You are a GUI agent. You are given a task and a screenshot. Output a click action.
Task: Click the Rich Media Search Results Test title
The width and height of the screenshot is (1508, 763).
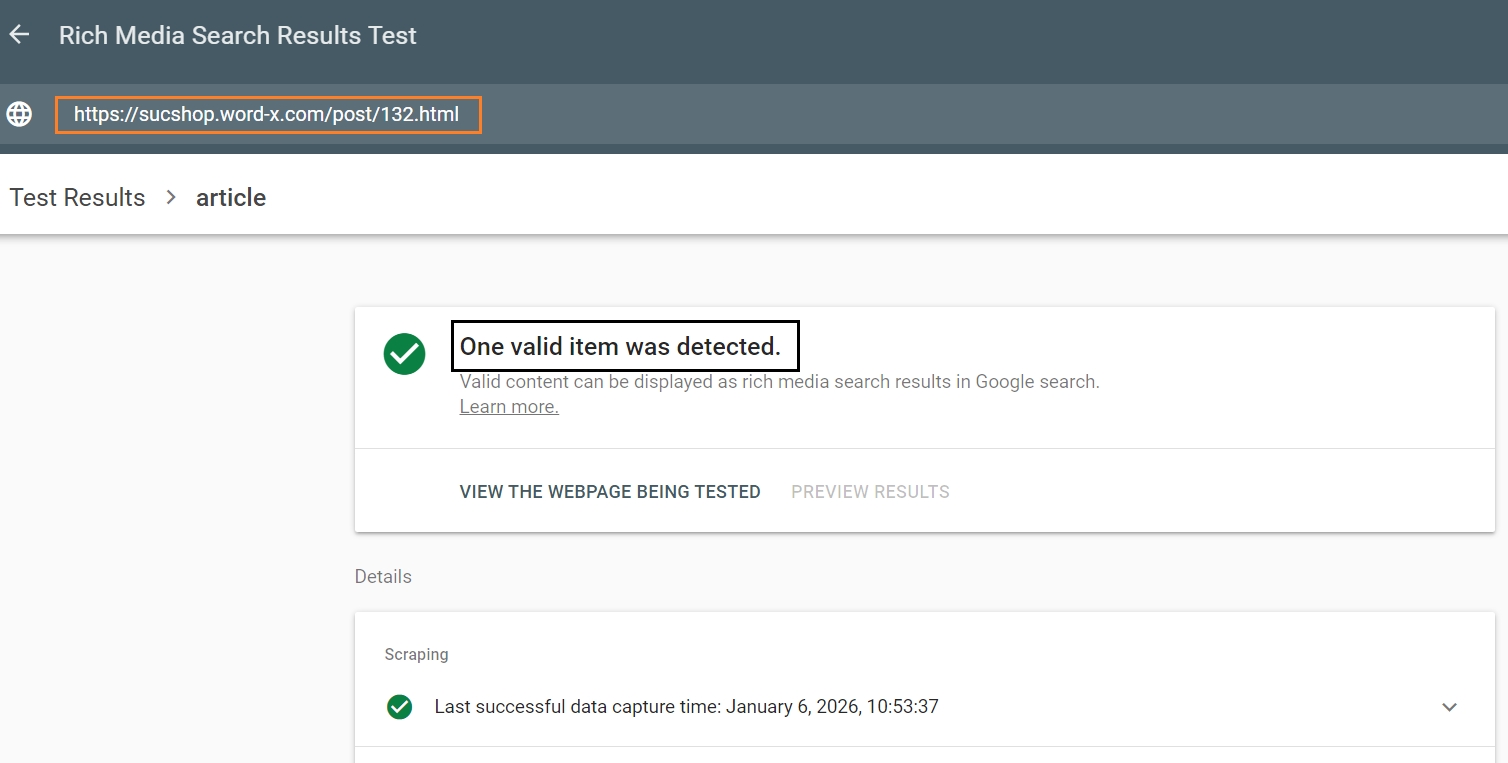tap(238, 36)
